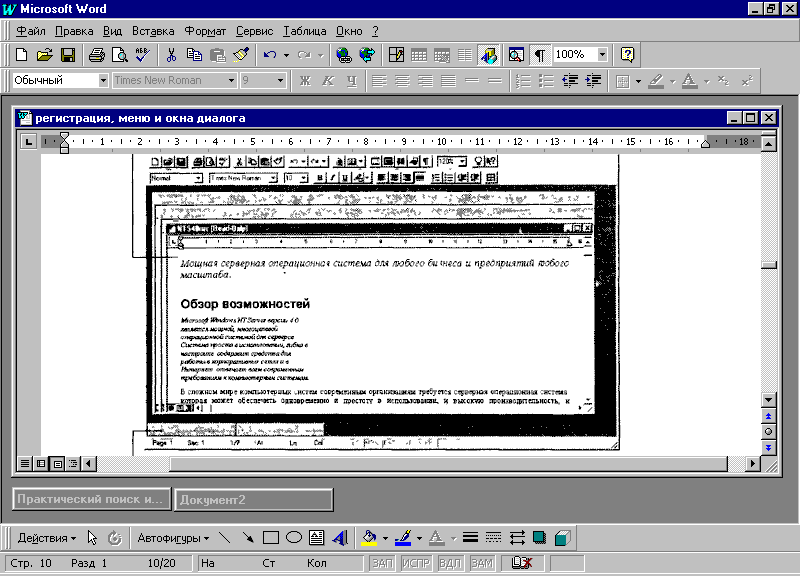
Task: Save the document with the floppy disk icon
Action: [x=68, y=55]
